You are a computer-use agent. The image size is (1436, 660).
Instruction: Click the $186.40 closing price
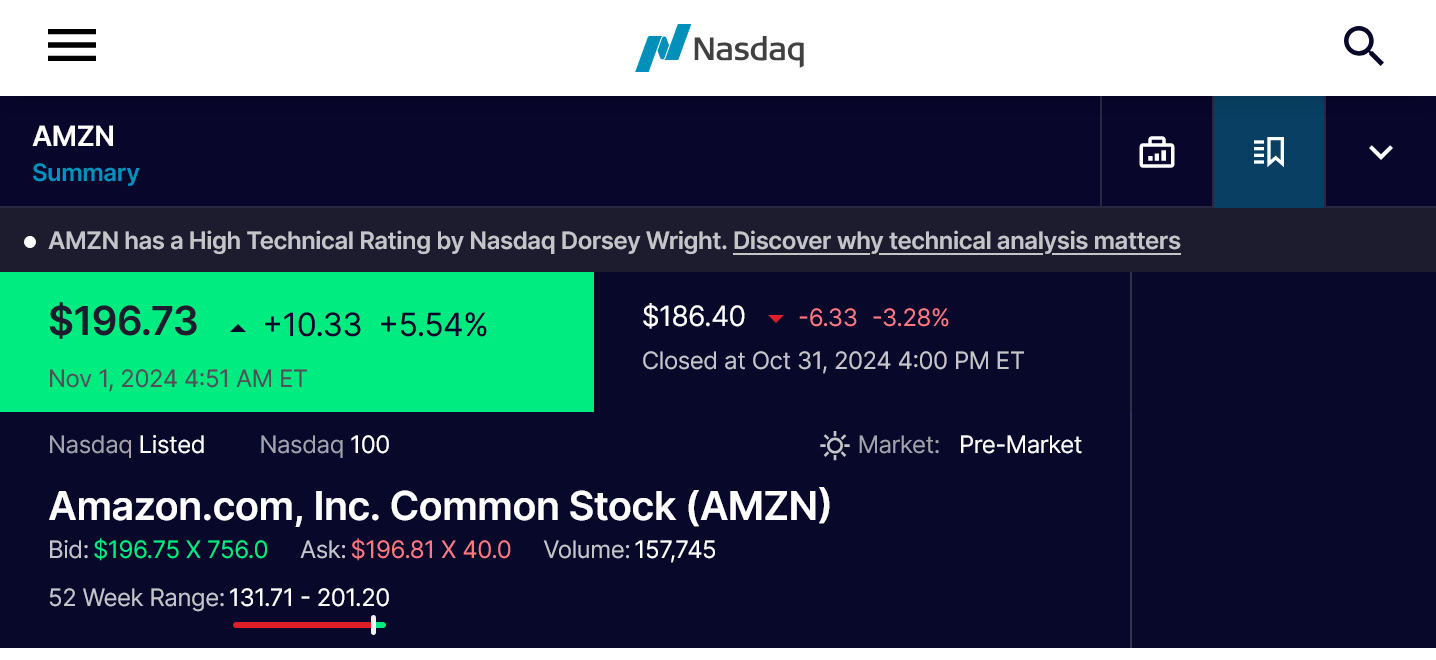click(694, 317)
